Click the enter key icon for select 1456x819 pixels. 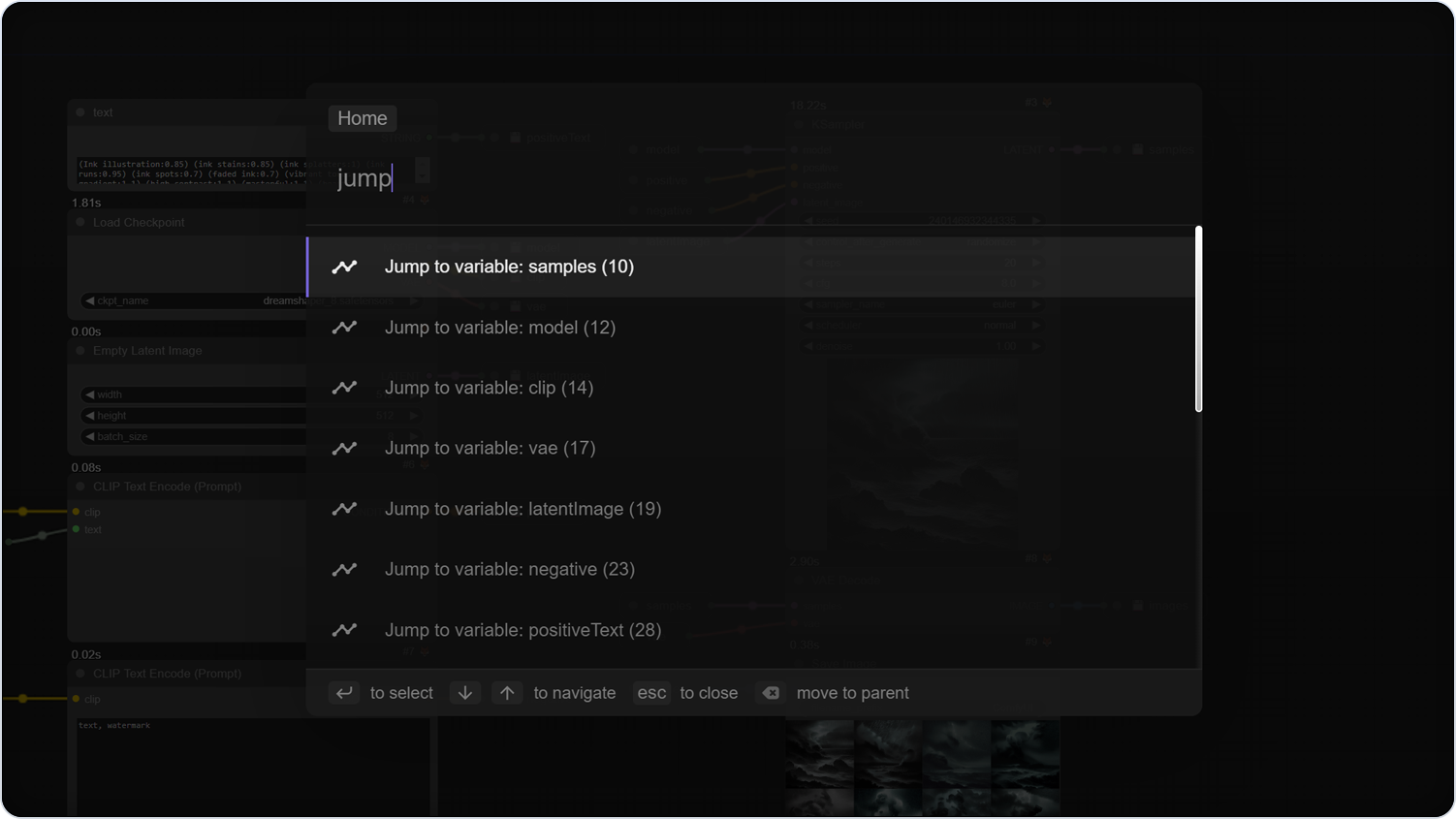(x=344, y=693)
